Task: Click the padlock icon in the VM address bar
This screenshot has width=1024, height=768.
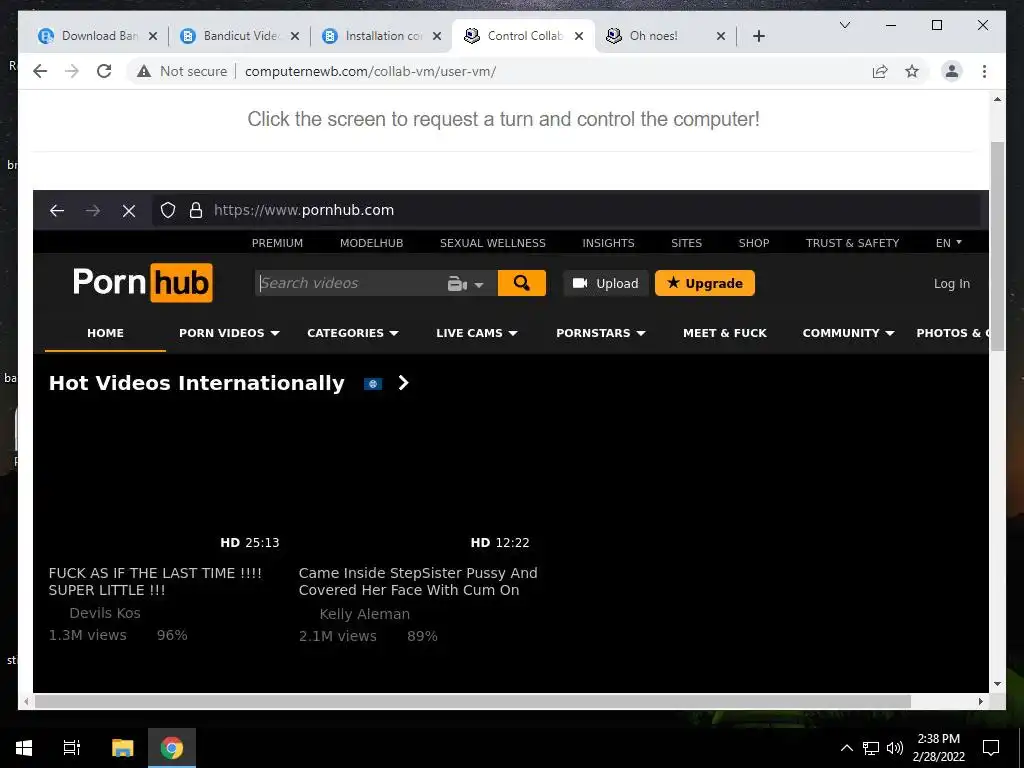Action: (196, 210)
